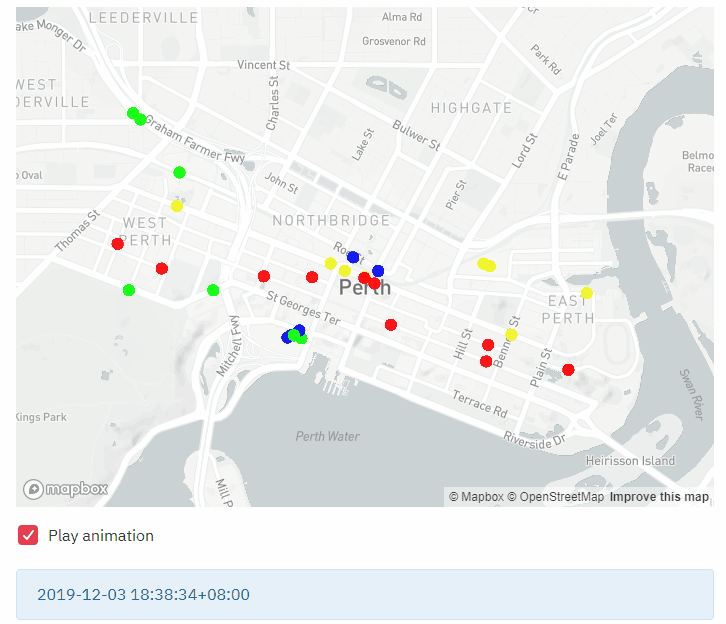The width and height of the screenshot is (726, 624).
Task: Click the Perth Water label on the map
Action: [327, 436]
